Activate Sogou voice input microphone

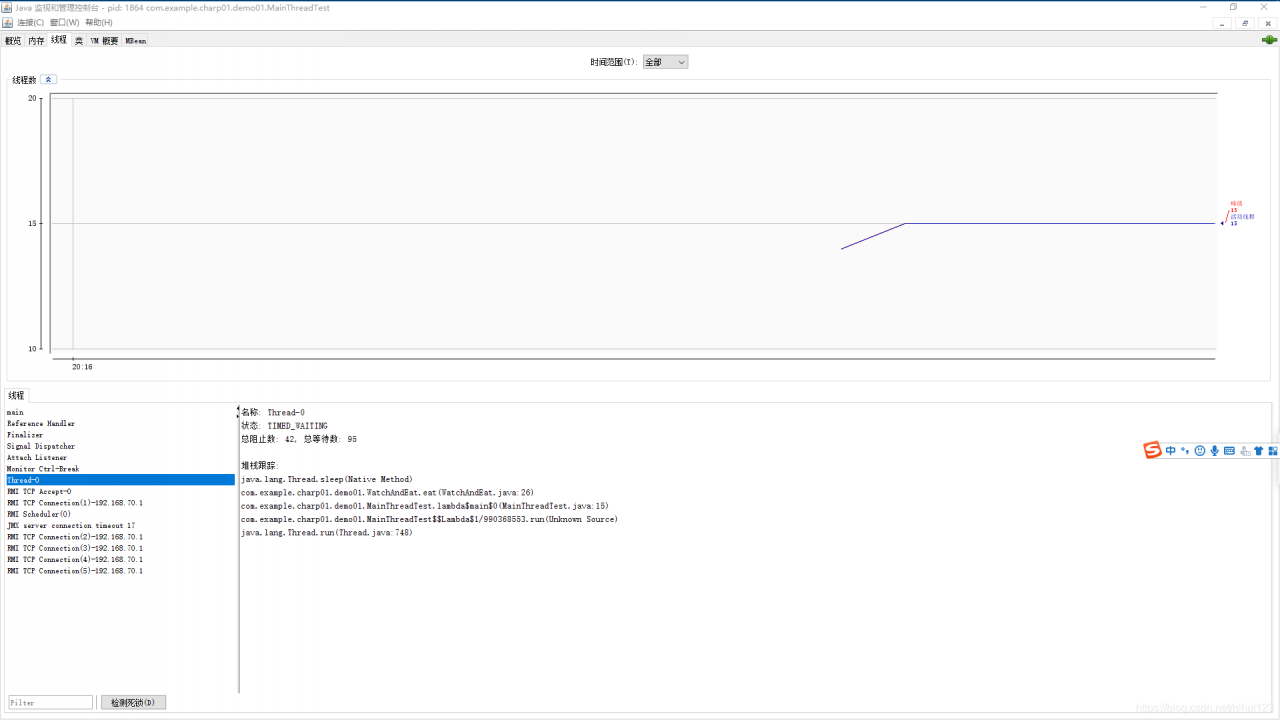coord(1214,451)
